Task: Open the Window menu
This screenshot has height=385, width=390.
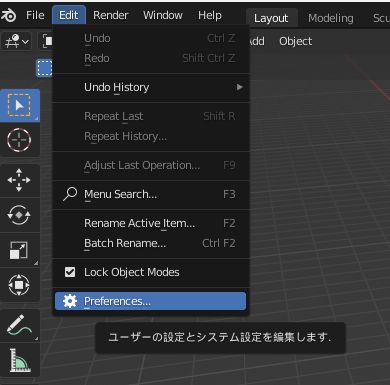Action: pos(163,15)
